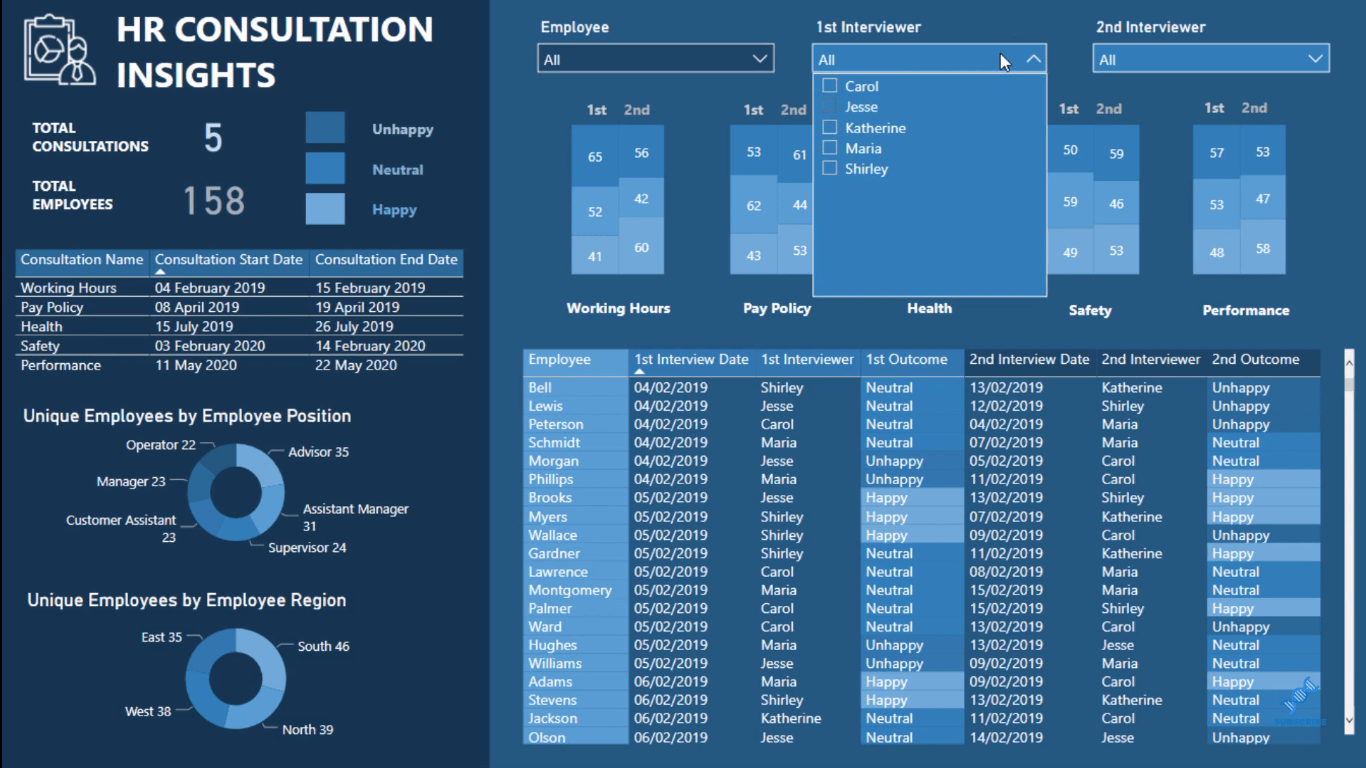Click the Unhappy legend color swatch

click(x=325, y=128)
